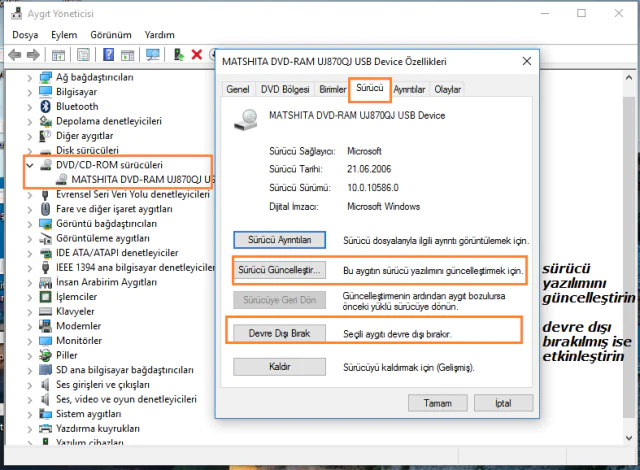The height and width of the screenshot is (470, 640).
Task: Click the driver date value 21.06.2006
Action: pyautogui.click(x=369, y=169)
